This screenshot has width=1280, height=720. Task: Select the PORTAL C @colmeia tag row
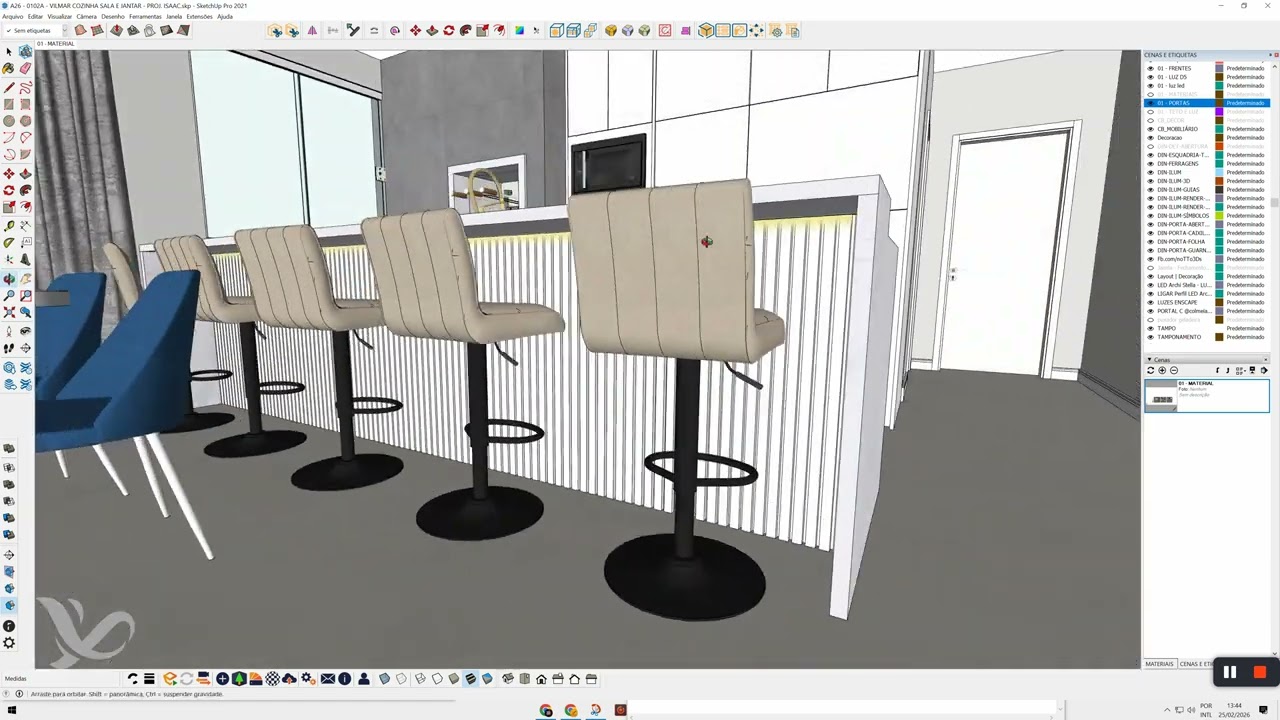[x=1207, y=311]
